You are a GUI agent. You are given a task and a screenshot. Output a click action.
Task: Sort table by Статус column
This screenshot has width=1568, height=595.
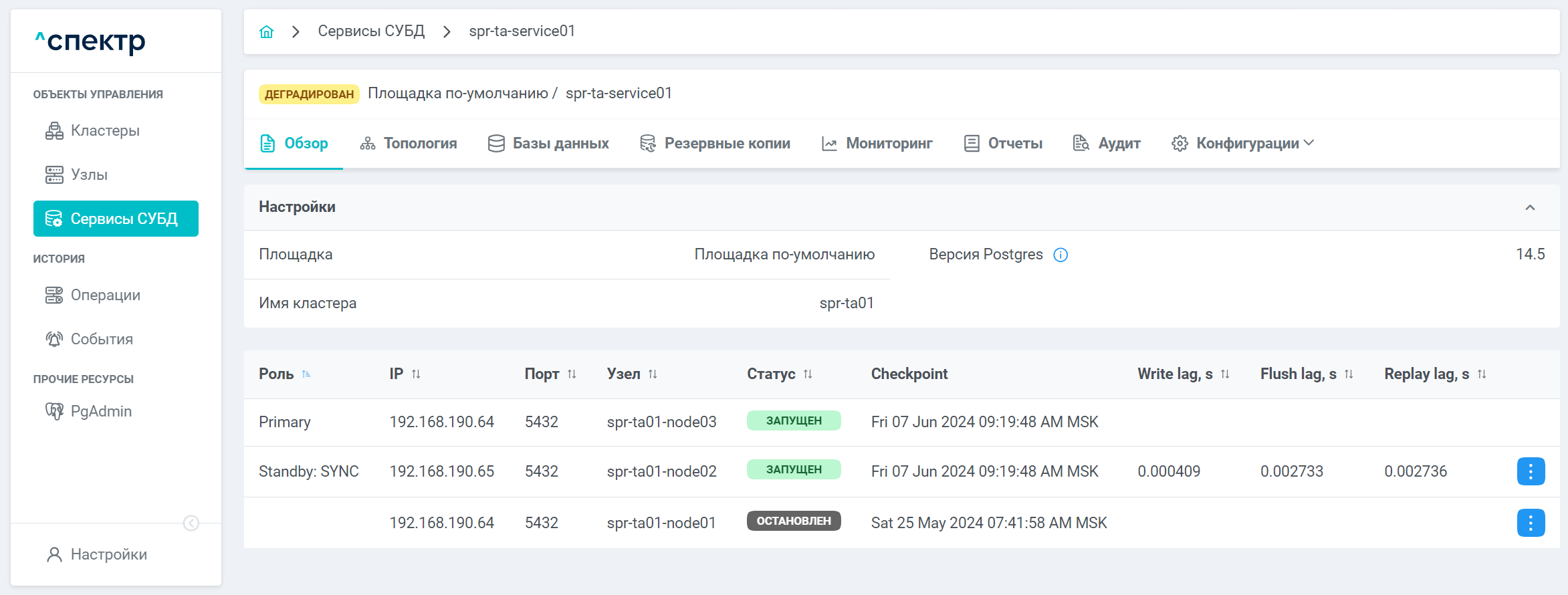[x=808, y=374]
